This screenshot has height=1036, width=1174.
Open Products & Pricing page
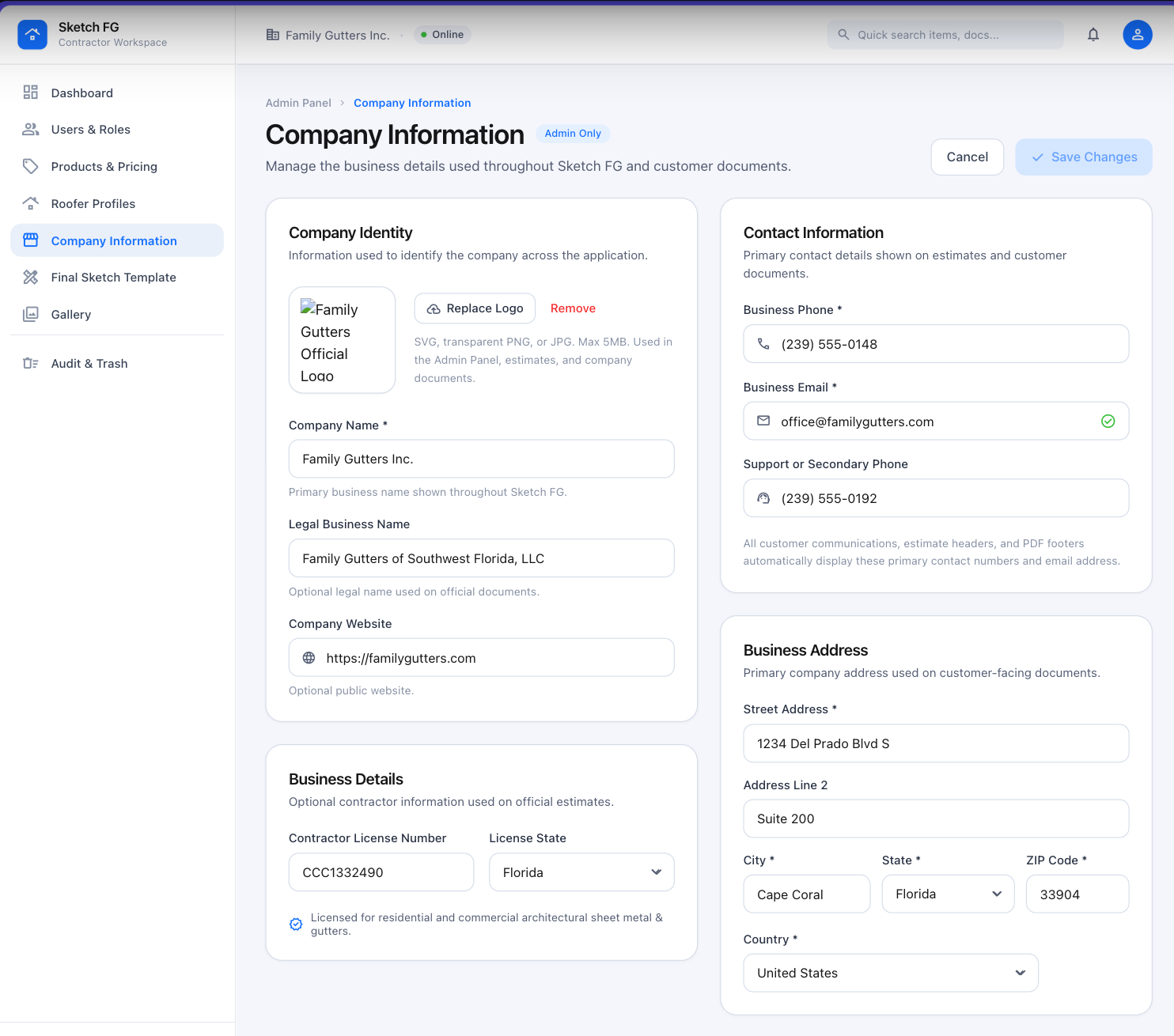pos(117,166)
